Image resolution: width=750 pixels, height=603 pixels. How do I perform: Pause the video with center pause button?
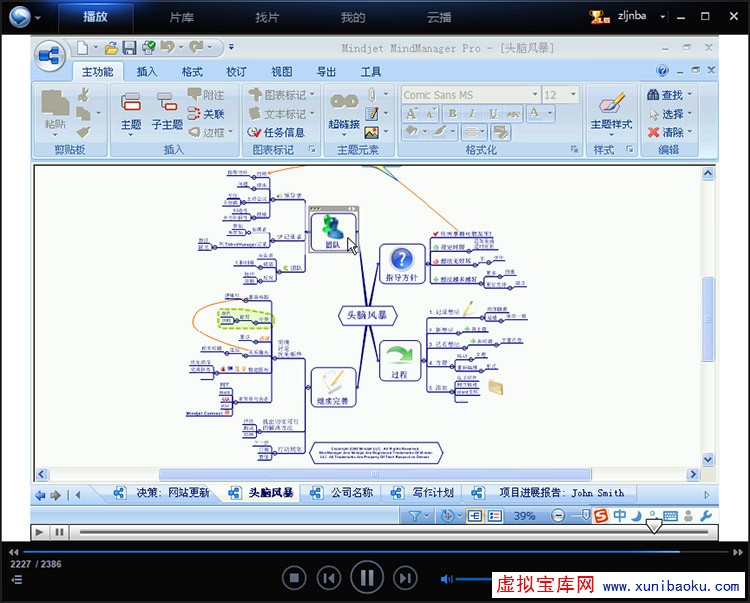[367, 577]
